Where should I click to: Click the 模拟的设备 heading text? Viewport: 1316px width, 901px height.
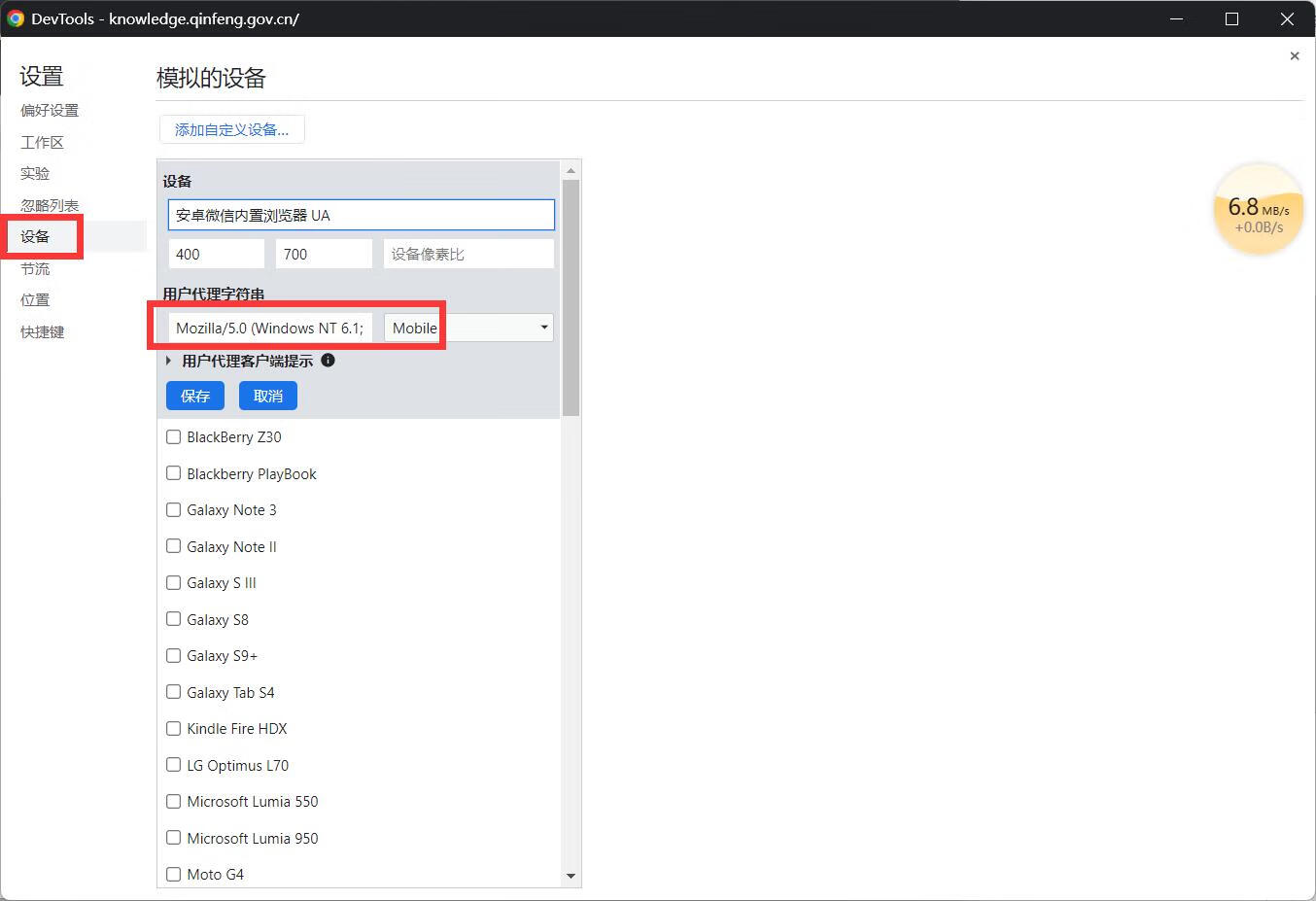(211, 78)
